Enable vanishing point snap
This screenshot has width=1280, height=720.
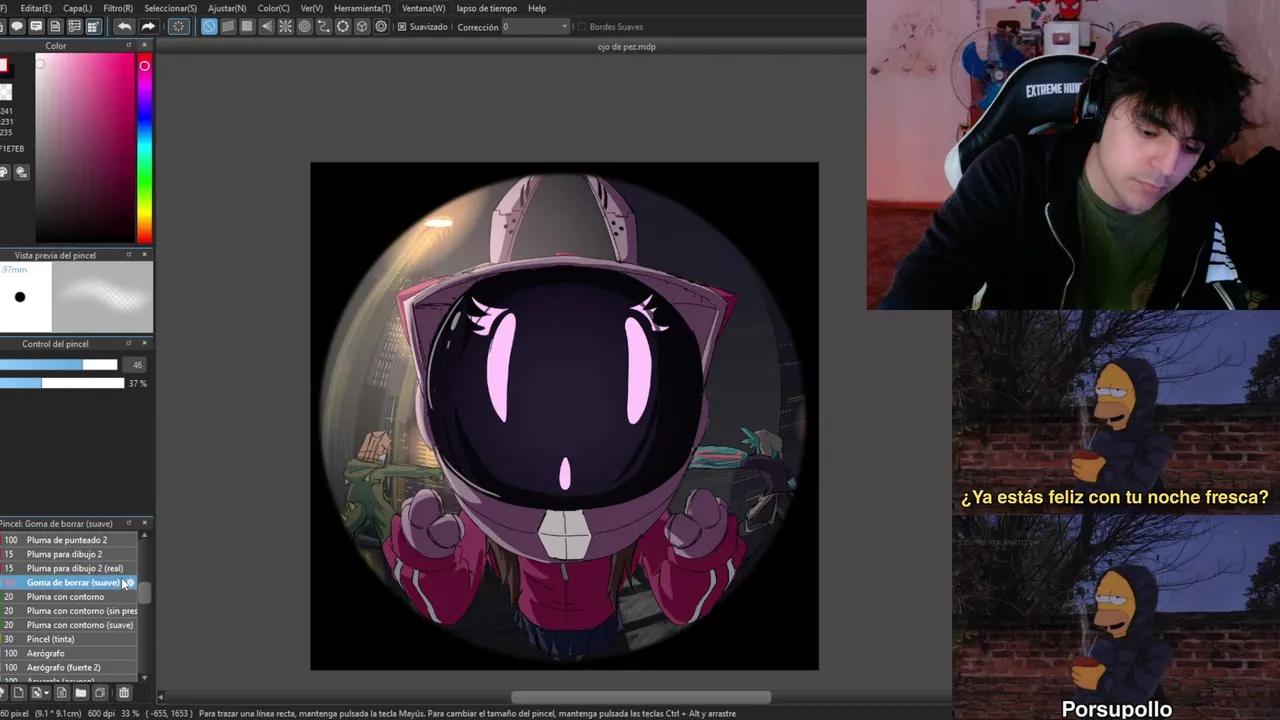pos(266,27)
